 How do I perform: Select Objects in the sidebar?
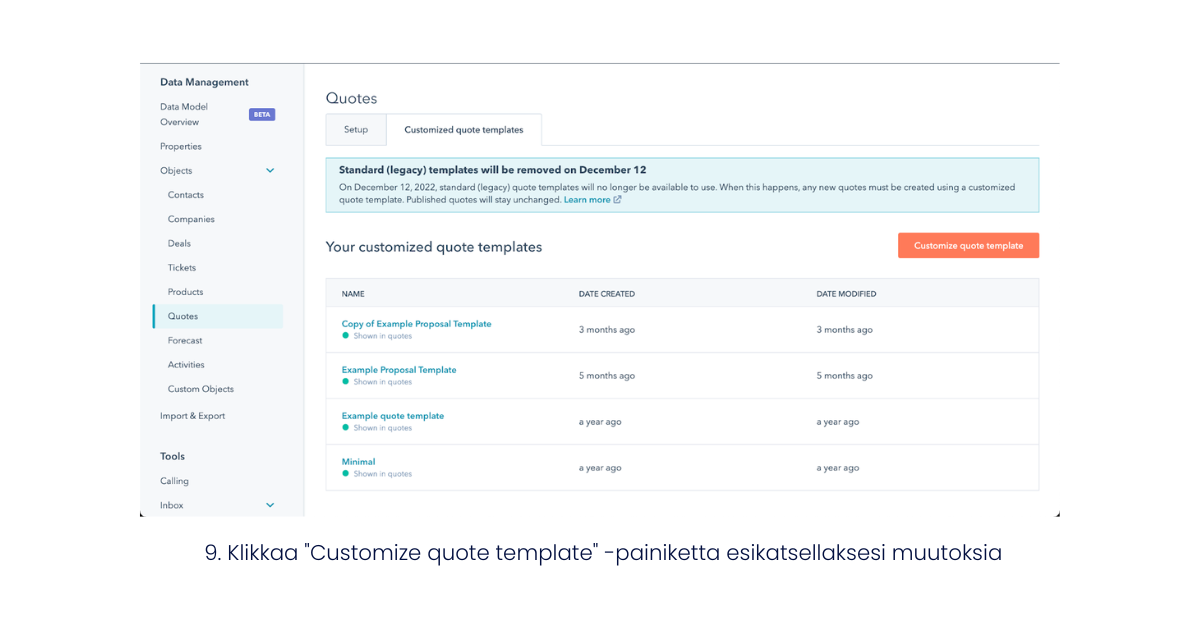coord(176,171)
